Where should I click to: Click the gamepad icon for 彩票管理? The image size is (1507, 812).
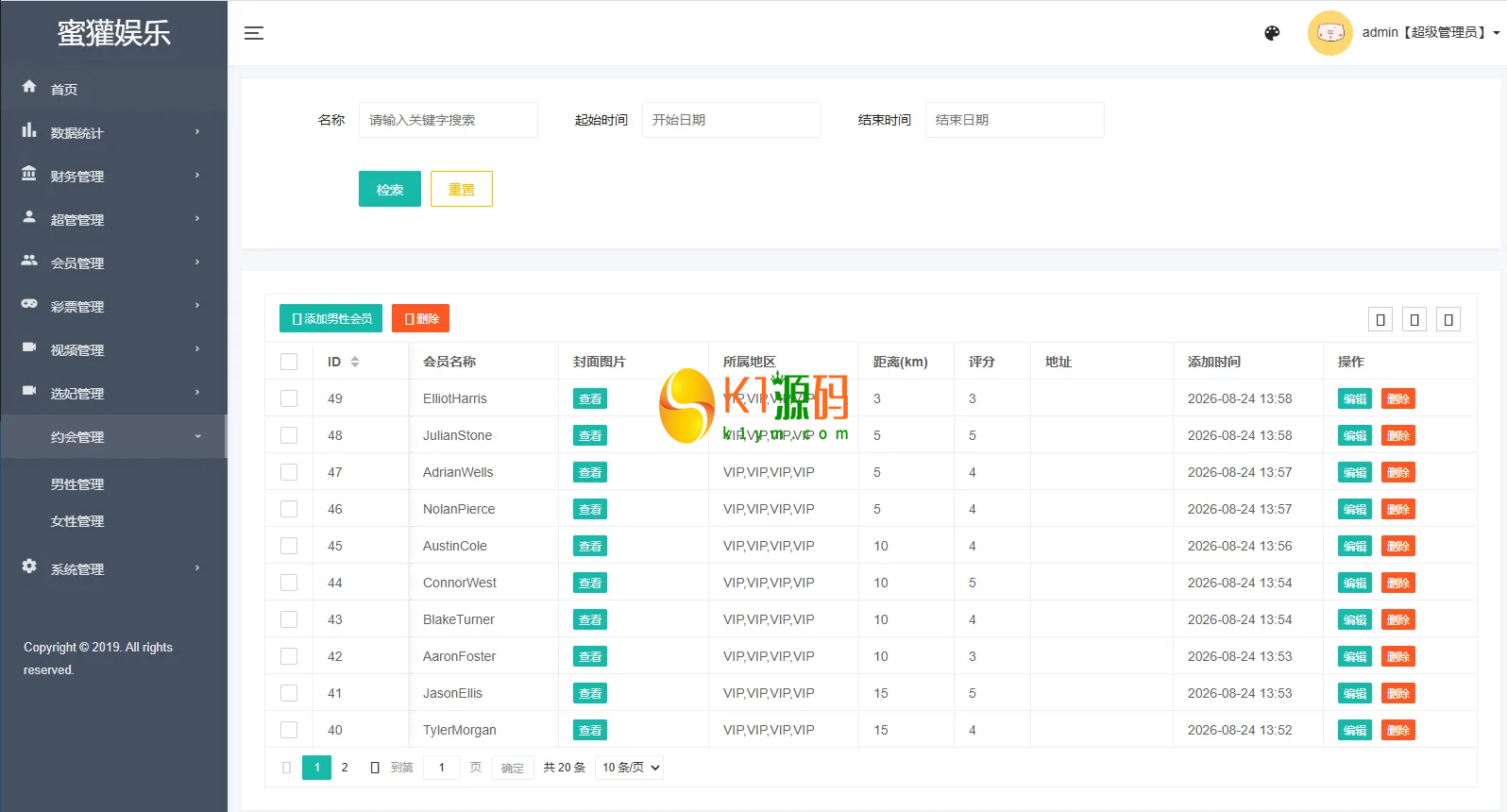[29, 304]
